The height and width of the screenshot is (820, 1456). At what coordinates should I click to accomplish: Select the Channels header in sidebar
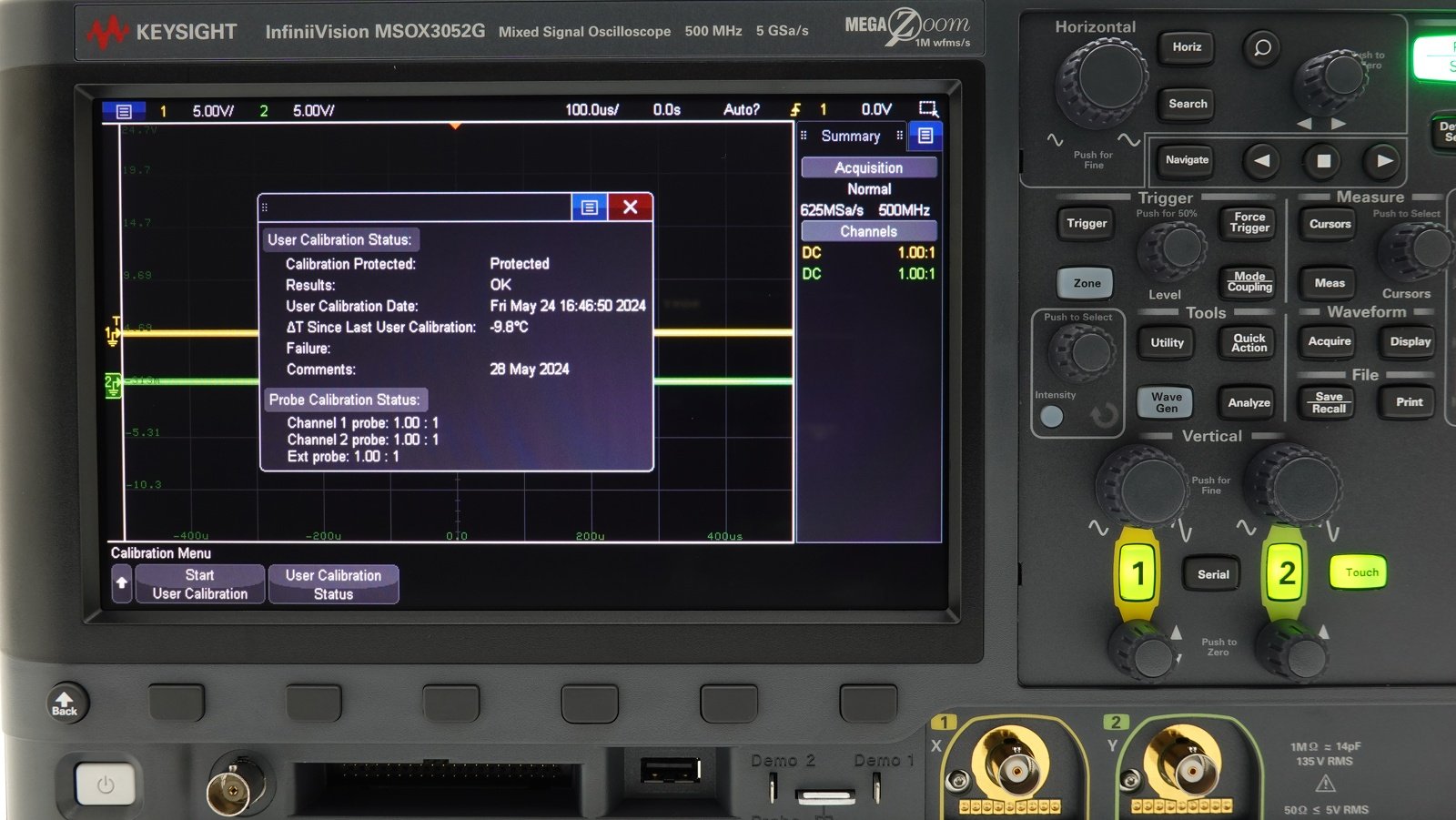tap(869, 231)
